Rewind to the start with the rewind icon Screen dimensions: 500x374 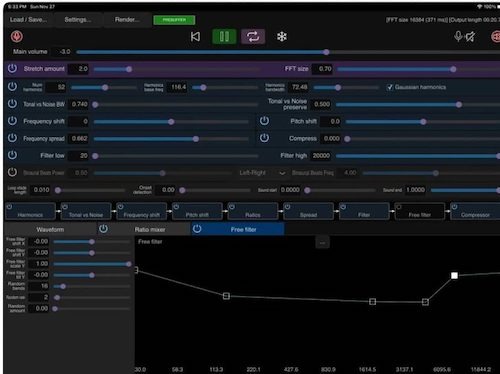pos(195,36)
